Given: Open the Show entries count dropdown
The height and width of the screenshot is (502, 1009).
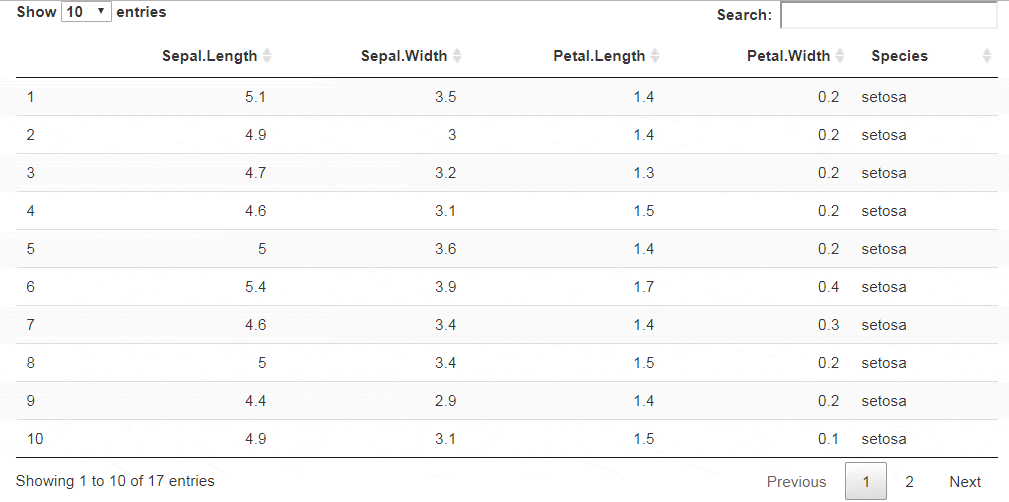Looking at the screenshot, I should 86,13.
